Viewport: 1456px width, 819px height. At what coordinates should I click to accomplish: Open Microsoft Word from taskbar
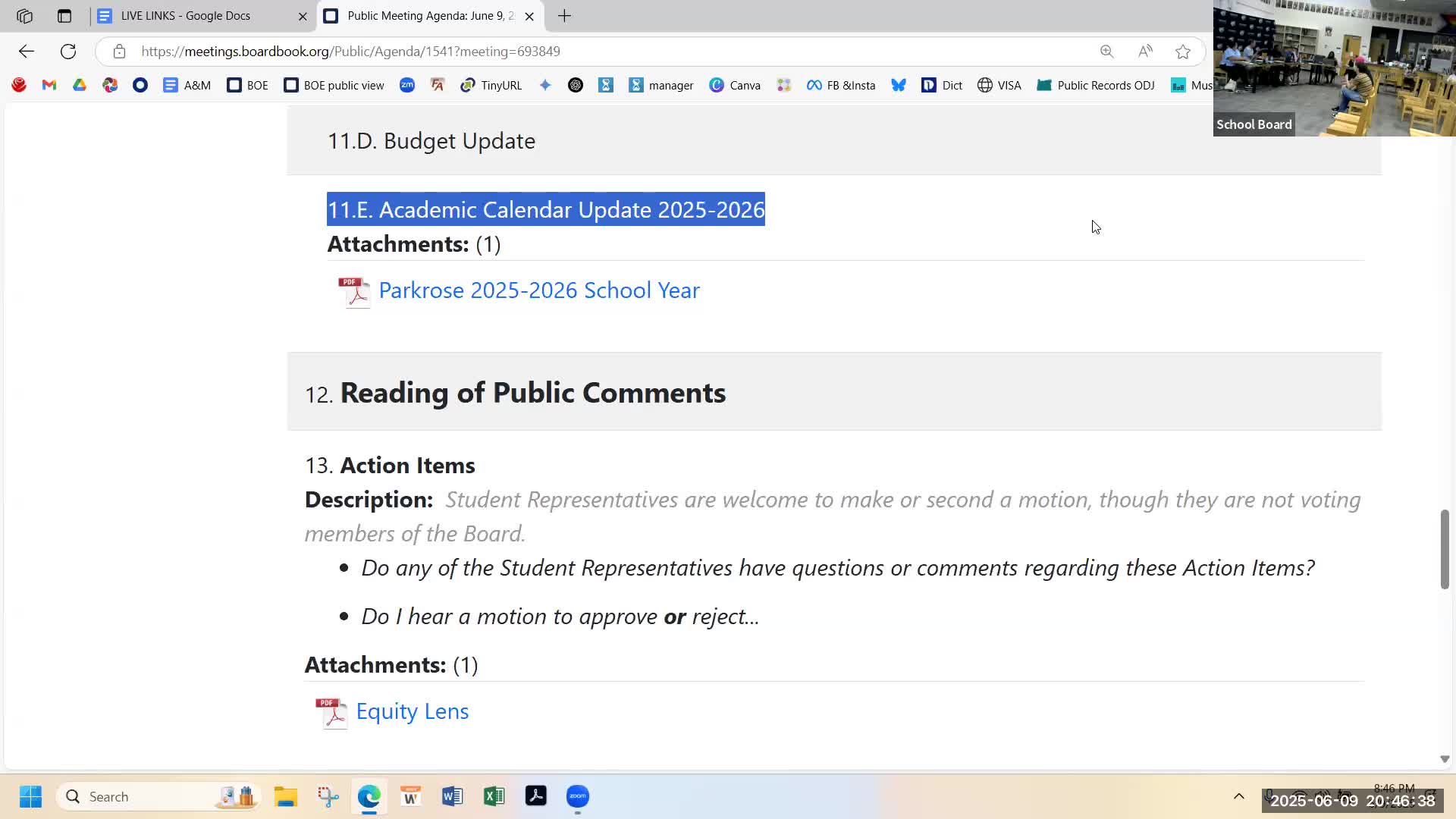coord(453,796)
